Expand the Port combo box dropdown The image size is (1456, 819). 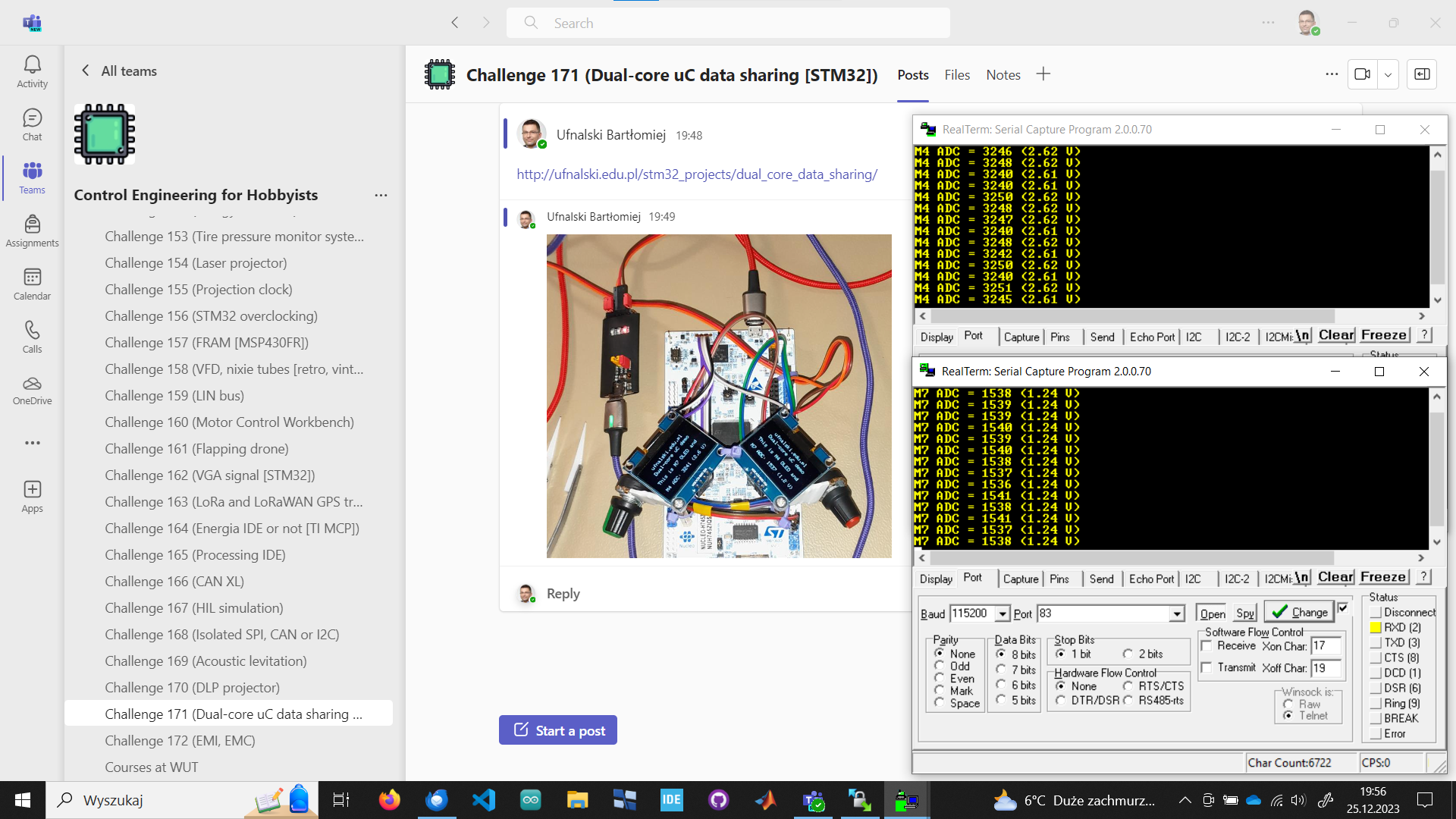coord(1176,613)
